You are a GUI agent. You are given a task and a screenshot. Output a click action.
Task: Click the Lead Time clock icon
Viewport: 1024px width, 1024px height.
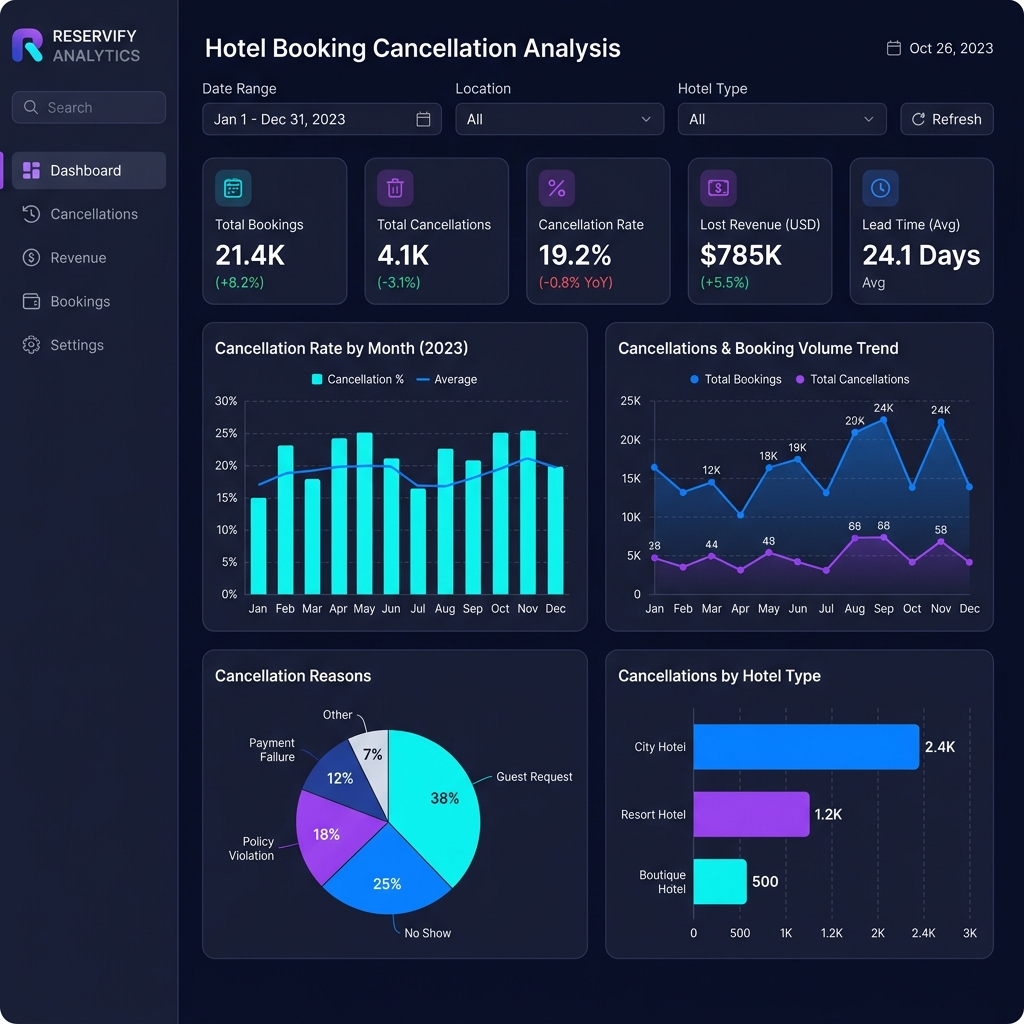coord(880,188)
